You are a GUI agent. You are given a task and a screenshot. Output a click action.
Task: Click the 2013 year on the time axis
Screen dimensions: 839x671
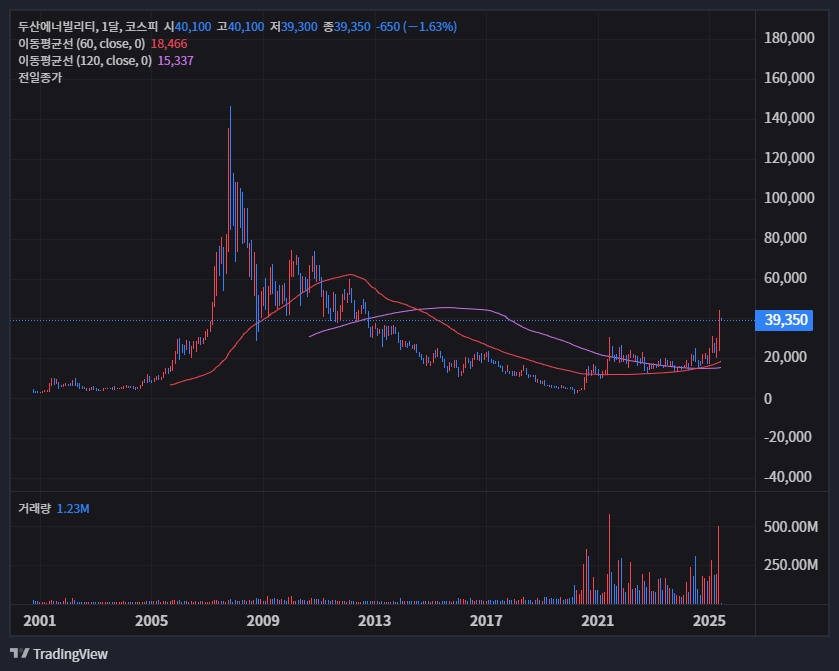tap(375, 621)
